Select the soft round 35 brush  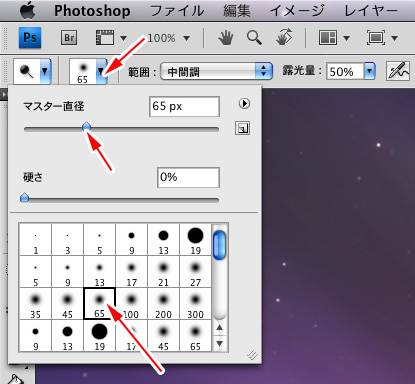[x=35, y=304]
